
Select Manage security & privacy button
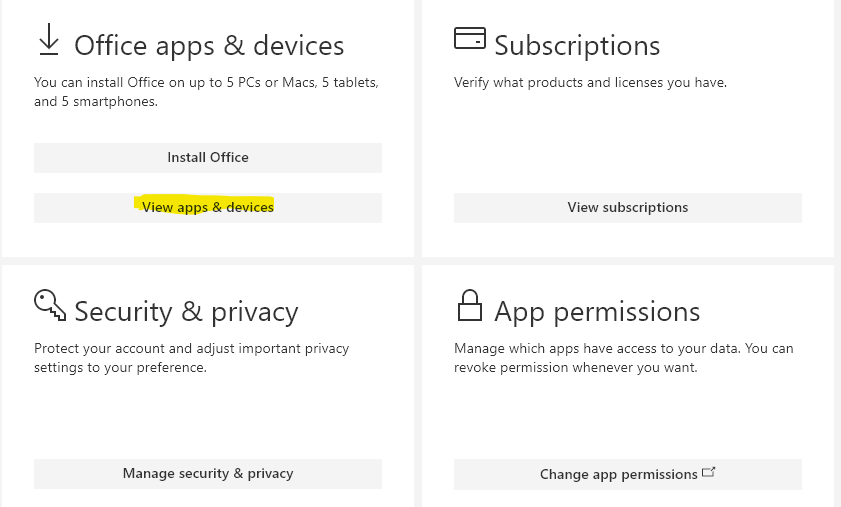pyautogui.click(x=208, y=473)
